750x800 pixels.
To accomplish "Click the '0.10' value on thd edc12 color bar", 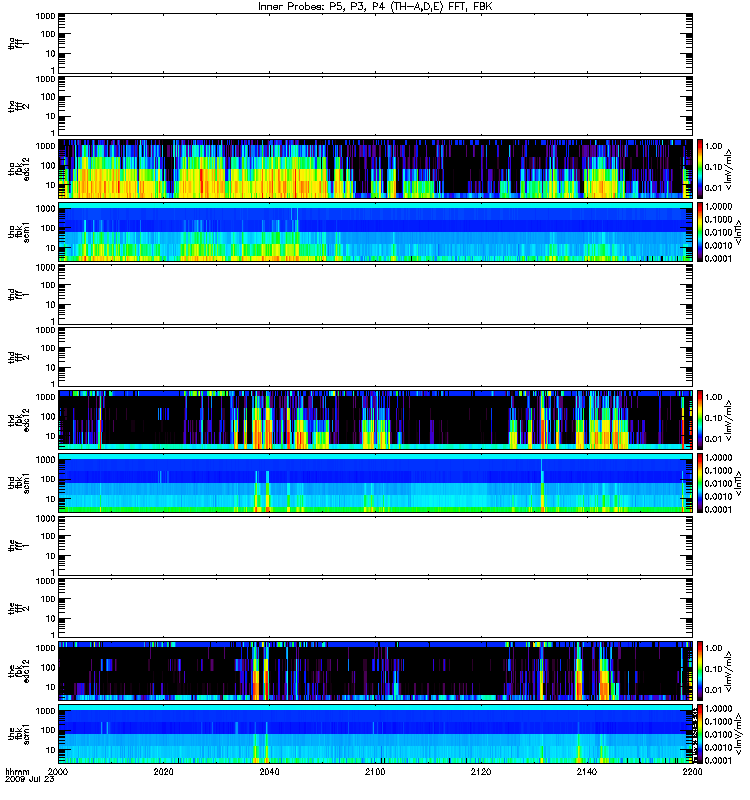I will 713,418.
